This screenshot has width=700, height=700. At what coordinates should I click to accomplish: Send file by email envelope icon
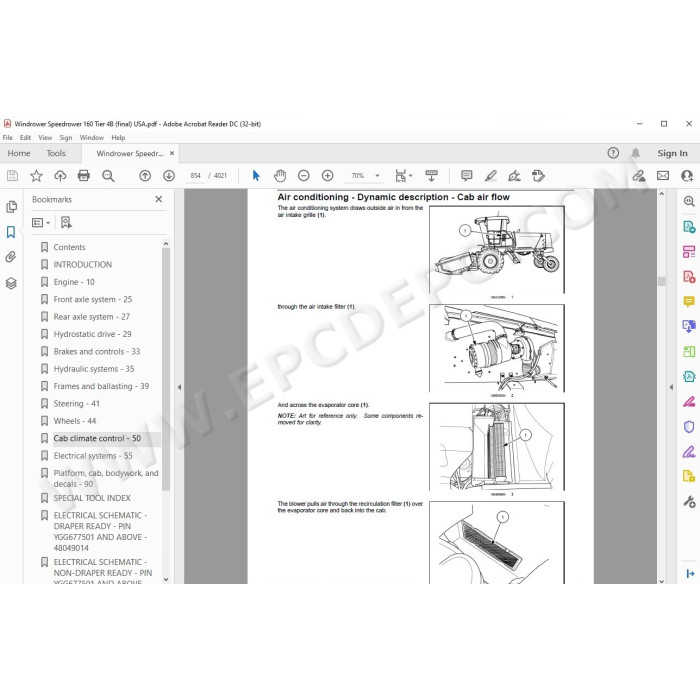tap(663, 176)
